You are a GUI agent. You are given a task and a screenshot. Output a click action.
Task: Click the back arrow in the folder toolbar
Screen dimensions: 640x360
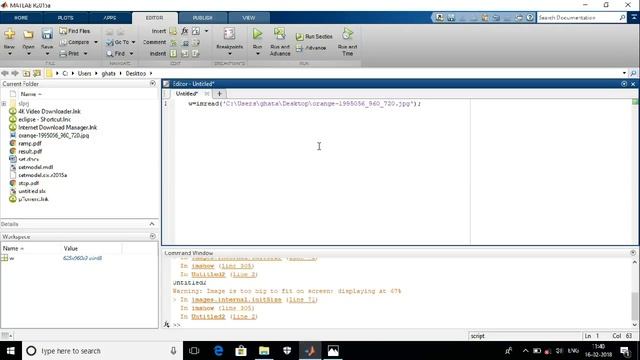click(5, 73)
